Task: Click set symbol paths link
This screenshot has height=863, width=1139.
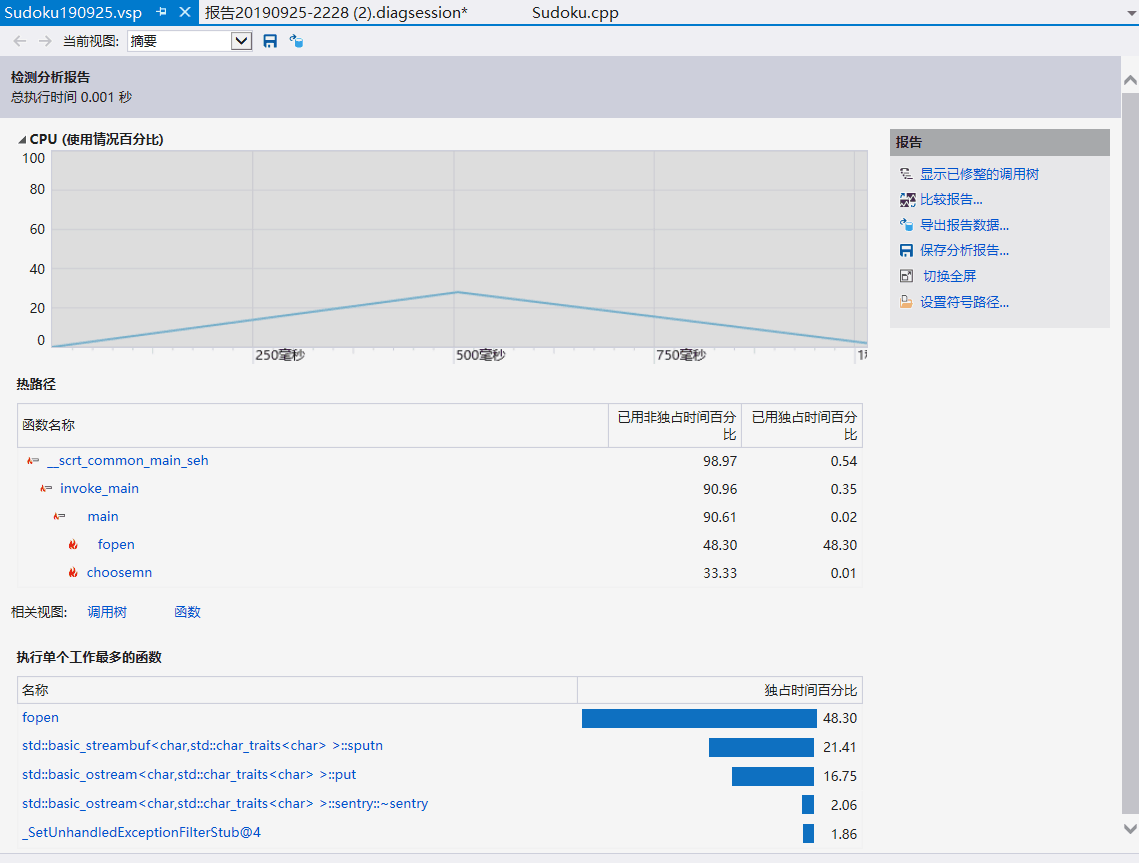Action: coord(964,302)
